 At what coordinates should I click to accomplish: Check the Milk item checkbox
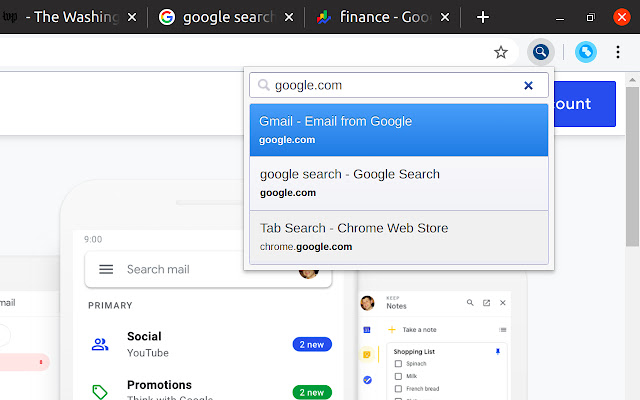tap(397, 375)
